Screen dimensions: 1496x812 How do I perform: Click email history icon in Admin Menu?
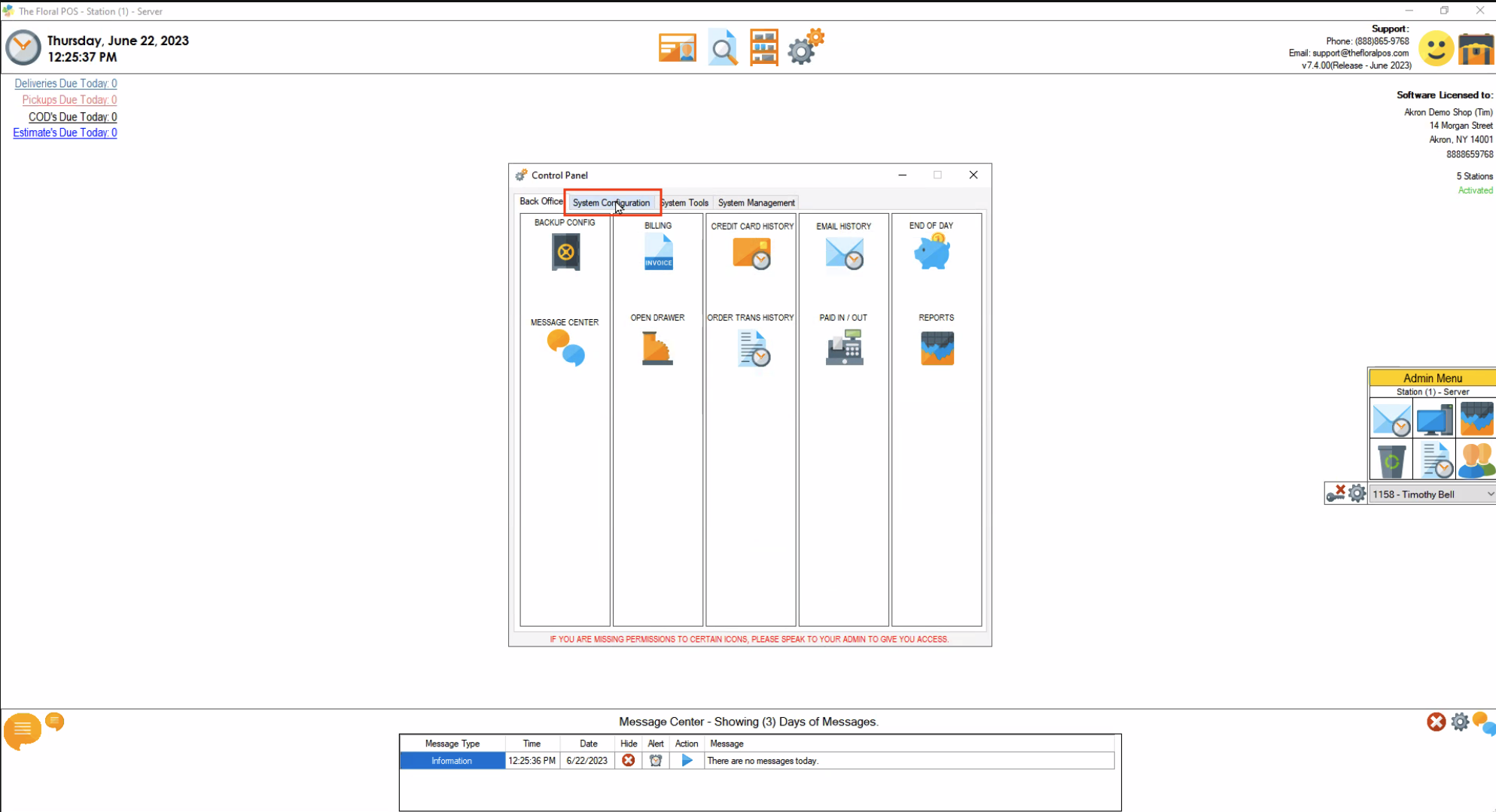pyautogui.click(x=1391, y=419)
